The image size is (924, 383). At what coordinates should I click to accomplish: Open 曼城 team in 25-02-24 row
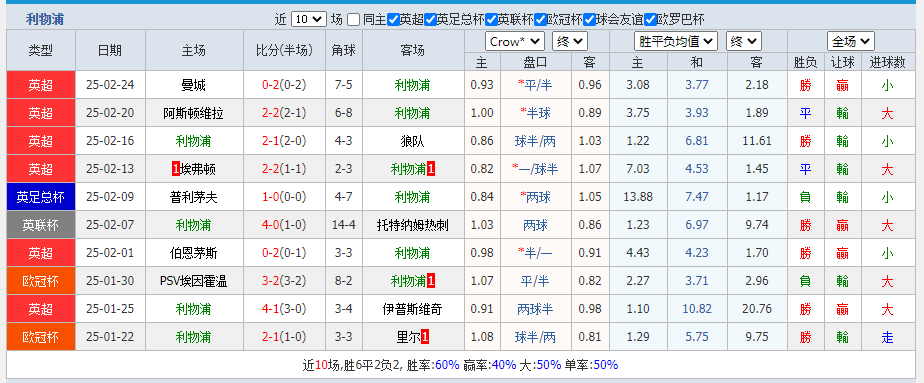pos(193,85)
